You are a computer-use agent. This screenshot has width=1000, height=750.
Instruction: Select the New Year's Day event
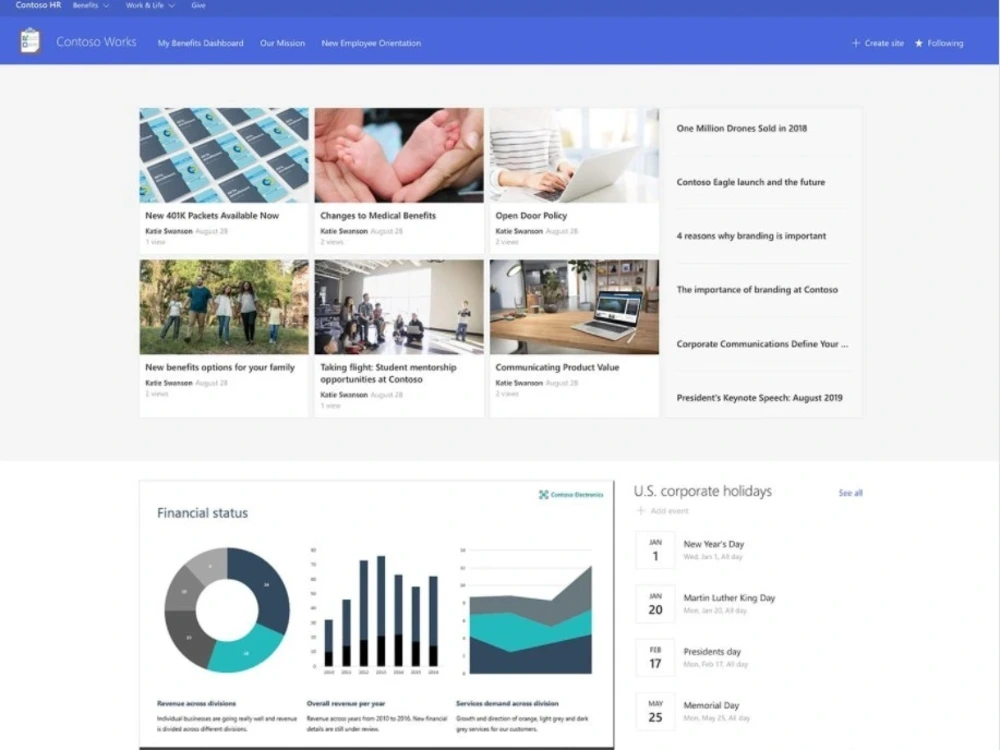[x=714, y=544]
